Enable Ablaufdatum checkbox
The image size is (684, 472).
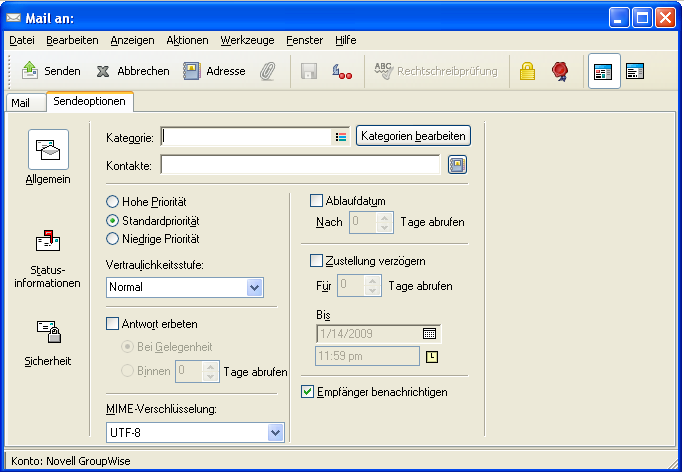[x=316, y=201]
